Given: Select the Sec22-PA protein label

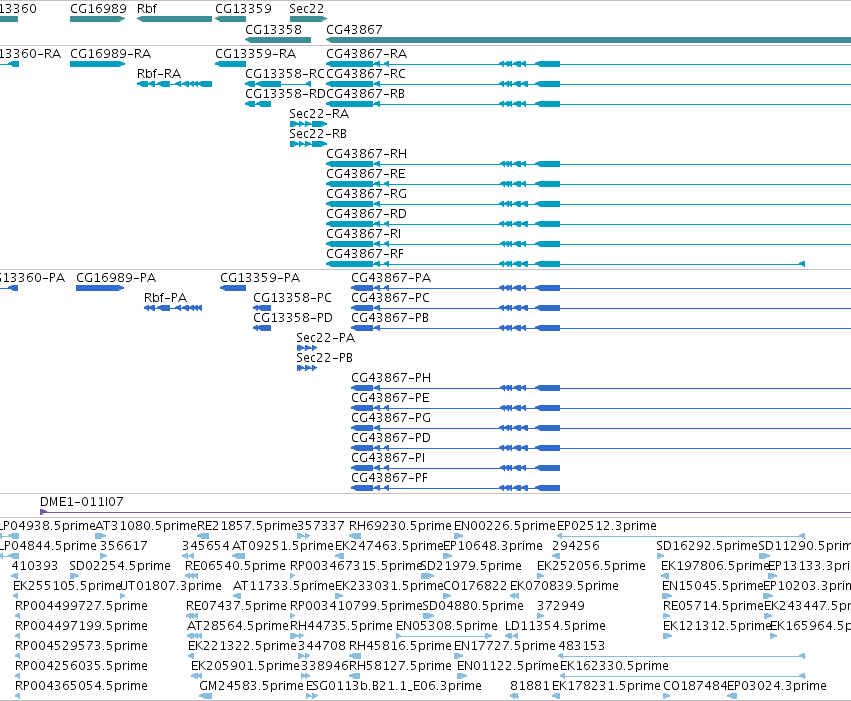Looking at the screenshot, I should [326, 337].
